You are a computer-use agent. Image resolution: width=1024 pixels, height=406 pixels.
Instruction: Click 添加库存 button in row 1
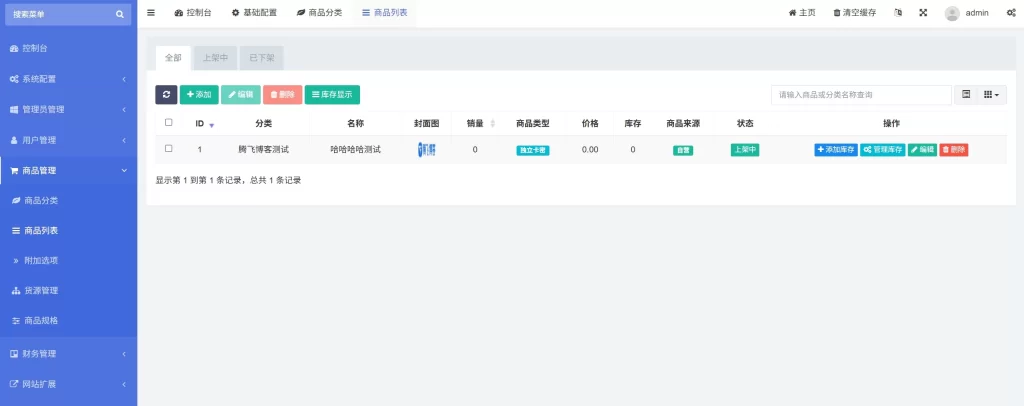pos(836,149)
